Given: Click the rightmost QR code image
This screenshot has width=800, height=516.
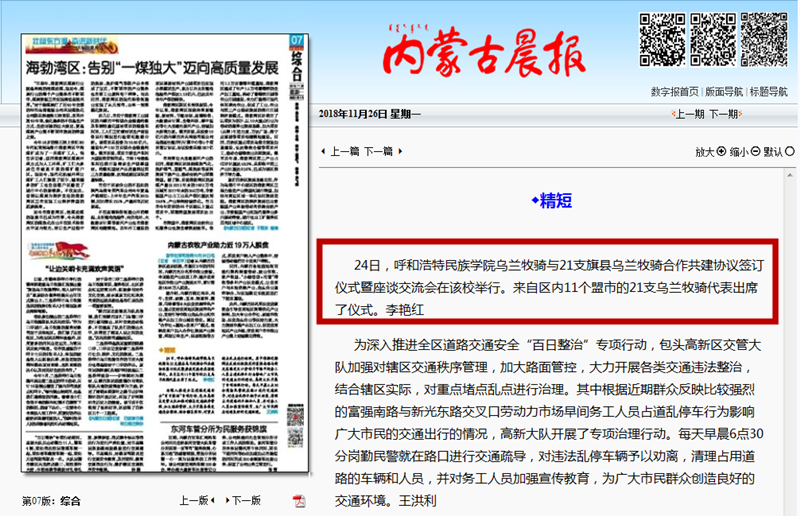Looking at the screenshot, I should (x=762, y=38).
